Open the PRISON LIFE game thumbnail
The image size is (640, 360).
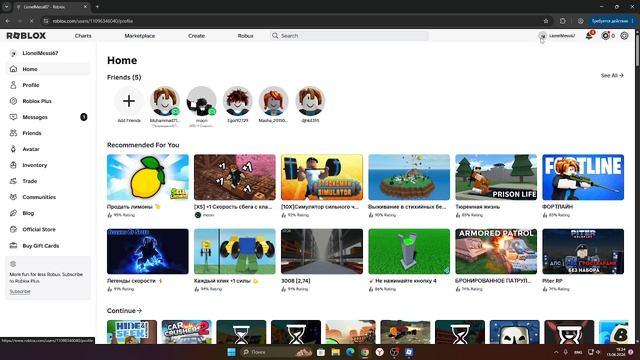pos(496,177)
